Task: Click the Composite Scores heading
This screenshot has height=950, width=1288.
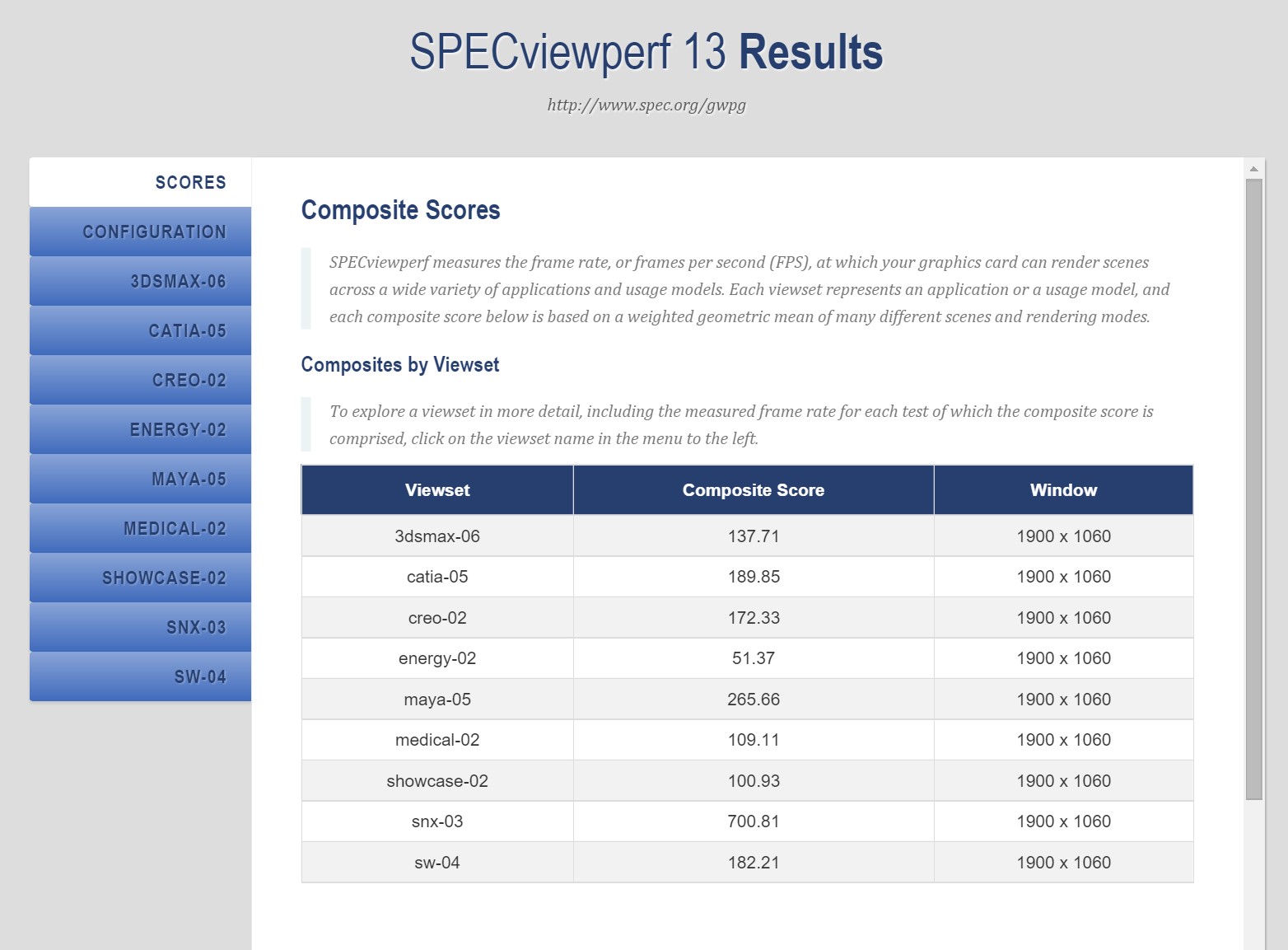Action: click(400, 210)
